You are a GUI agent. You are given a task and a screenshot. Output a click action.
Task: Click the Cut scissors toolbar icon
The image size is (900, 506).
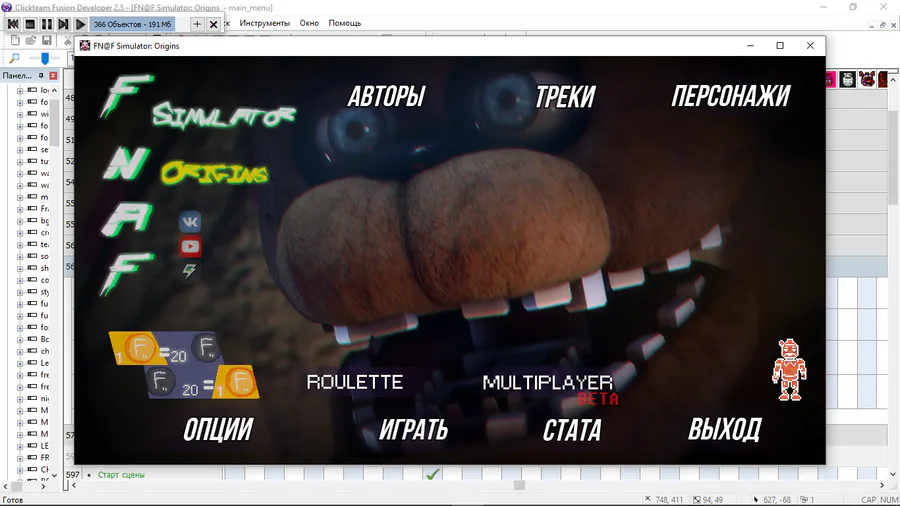[x=67, y=40]
